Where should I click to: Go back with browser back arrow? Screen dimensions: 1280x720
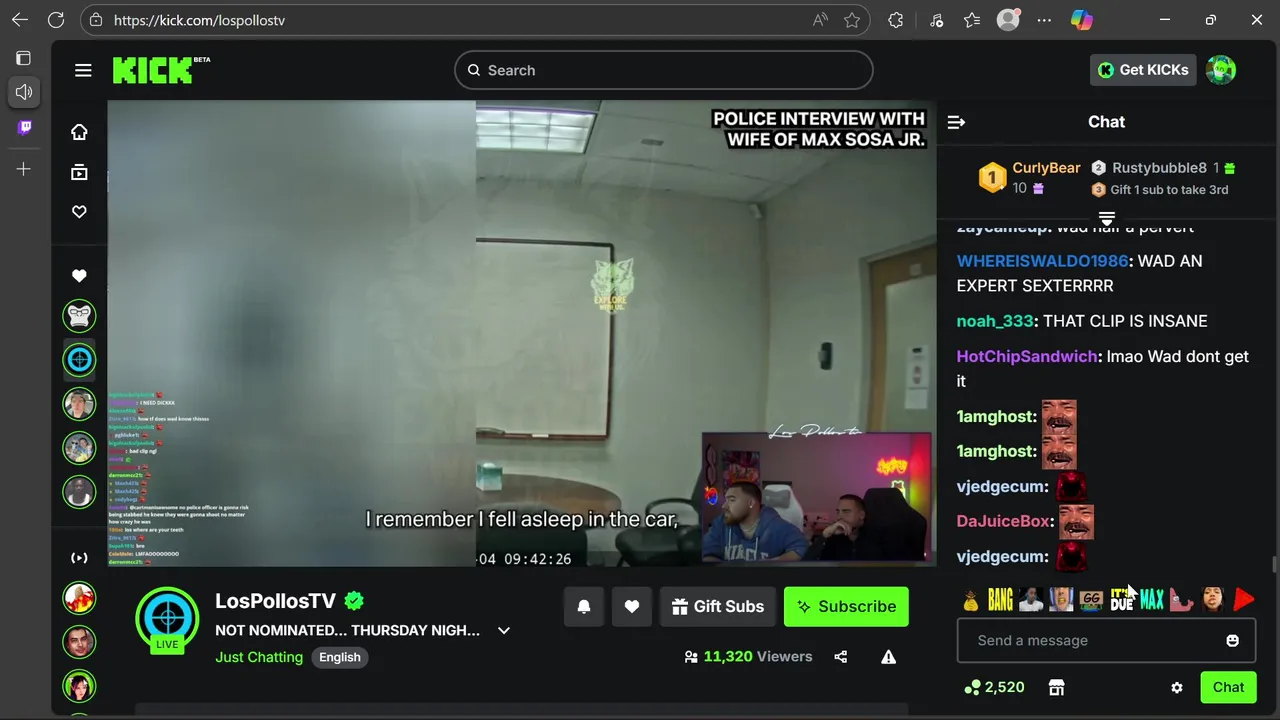point(20,20)
